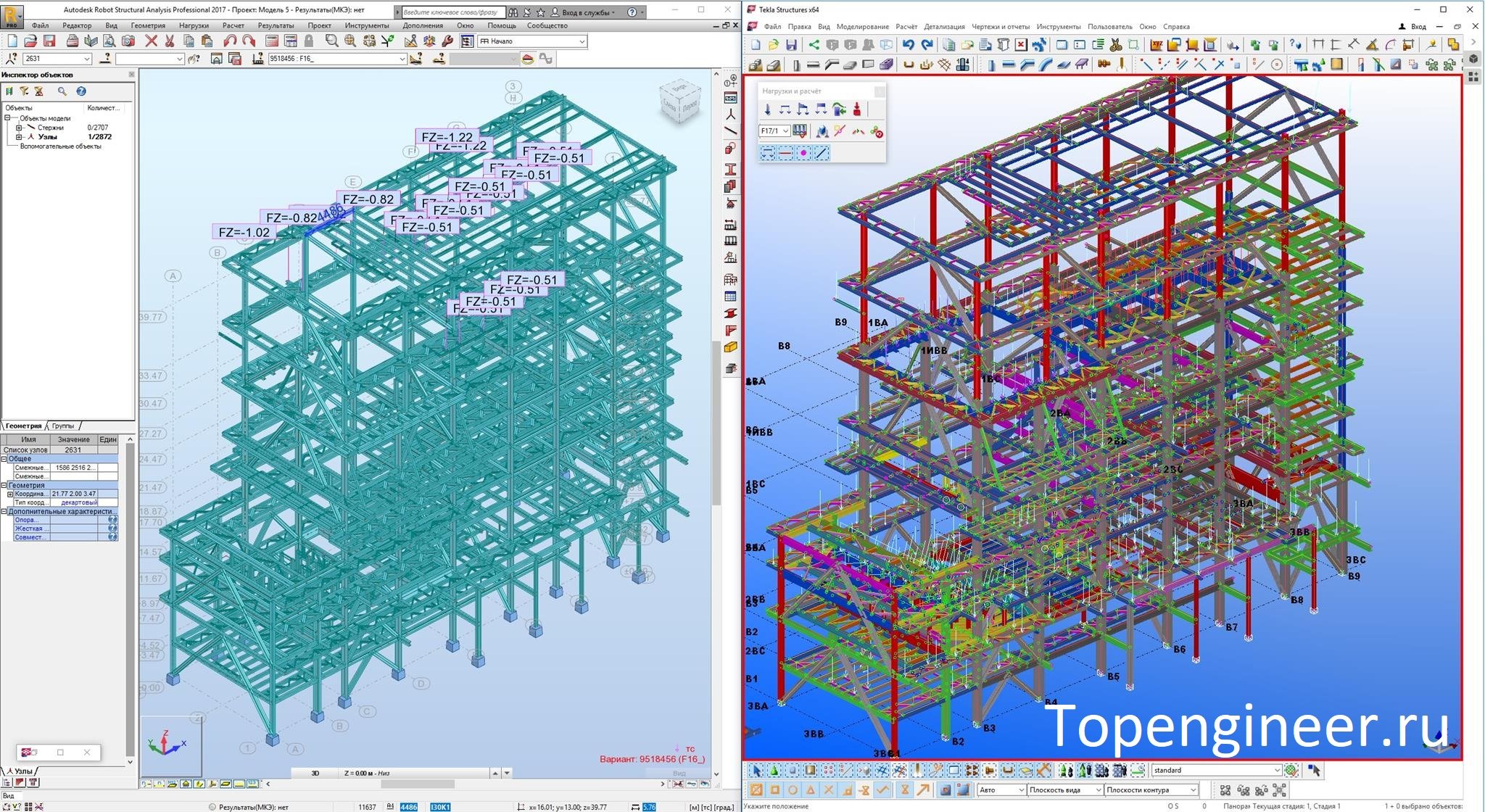Toggle the select all objects switch in Tekla
1485x812 pixels.
pos(756,770)
